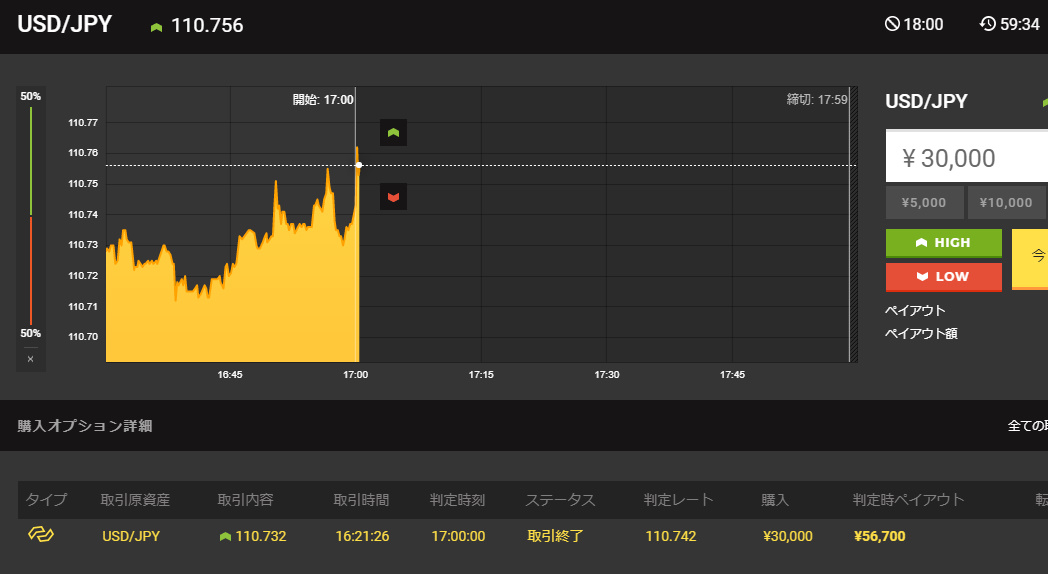Click the green up-arrow marker on chart
1048x574 pixels.
coord(393,132)
